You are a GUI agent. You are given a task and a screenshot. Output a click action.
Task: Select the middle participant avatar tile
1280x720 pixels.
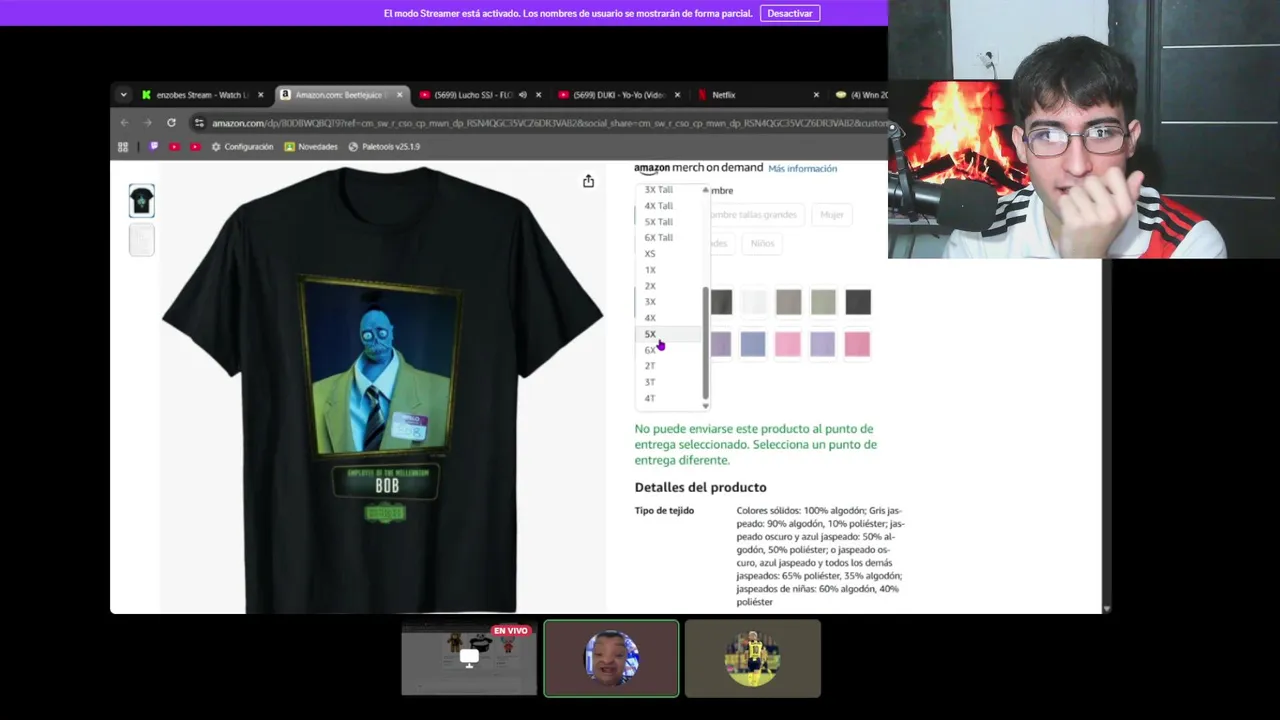[x=611, y=658]
